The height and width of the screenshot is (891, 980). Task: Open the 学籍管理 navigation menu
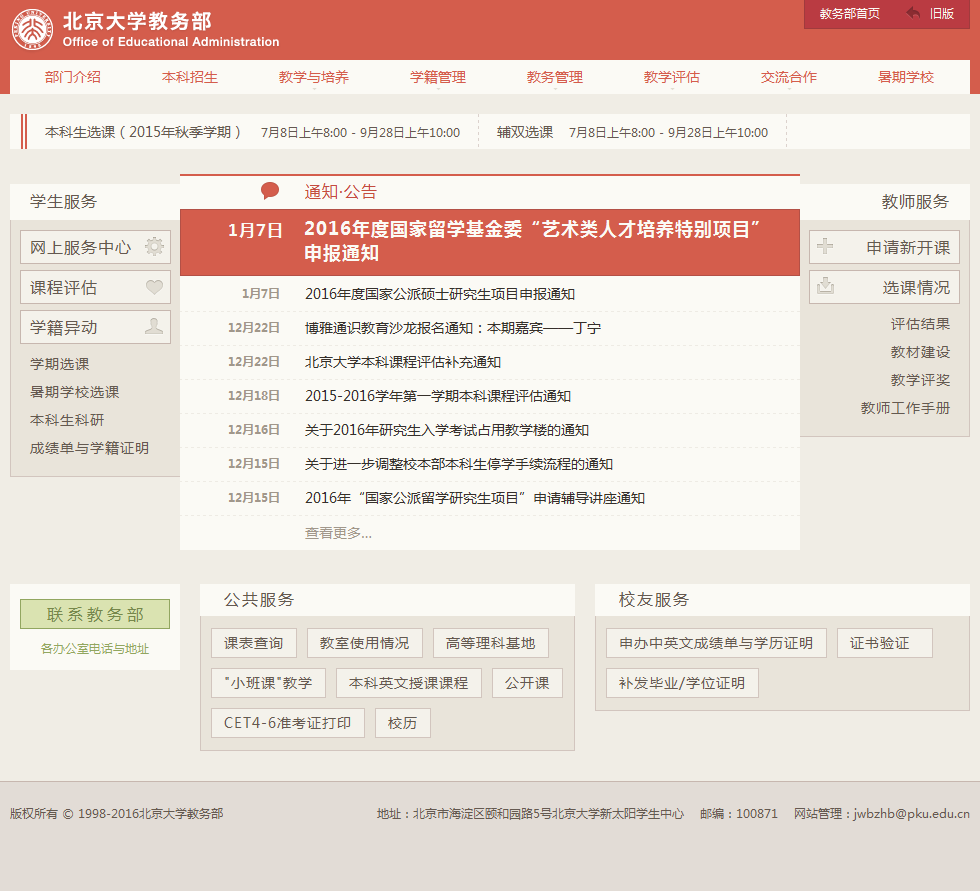[438, 77]
